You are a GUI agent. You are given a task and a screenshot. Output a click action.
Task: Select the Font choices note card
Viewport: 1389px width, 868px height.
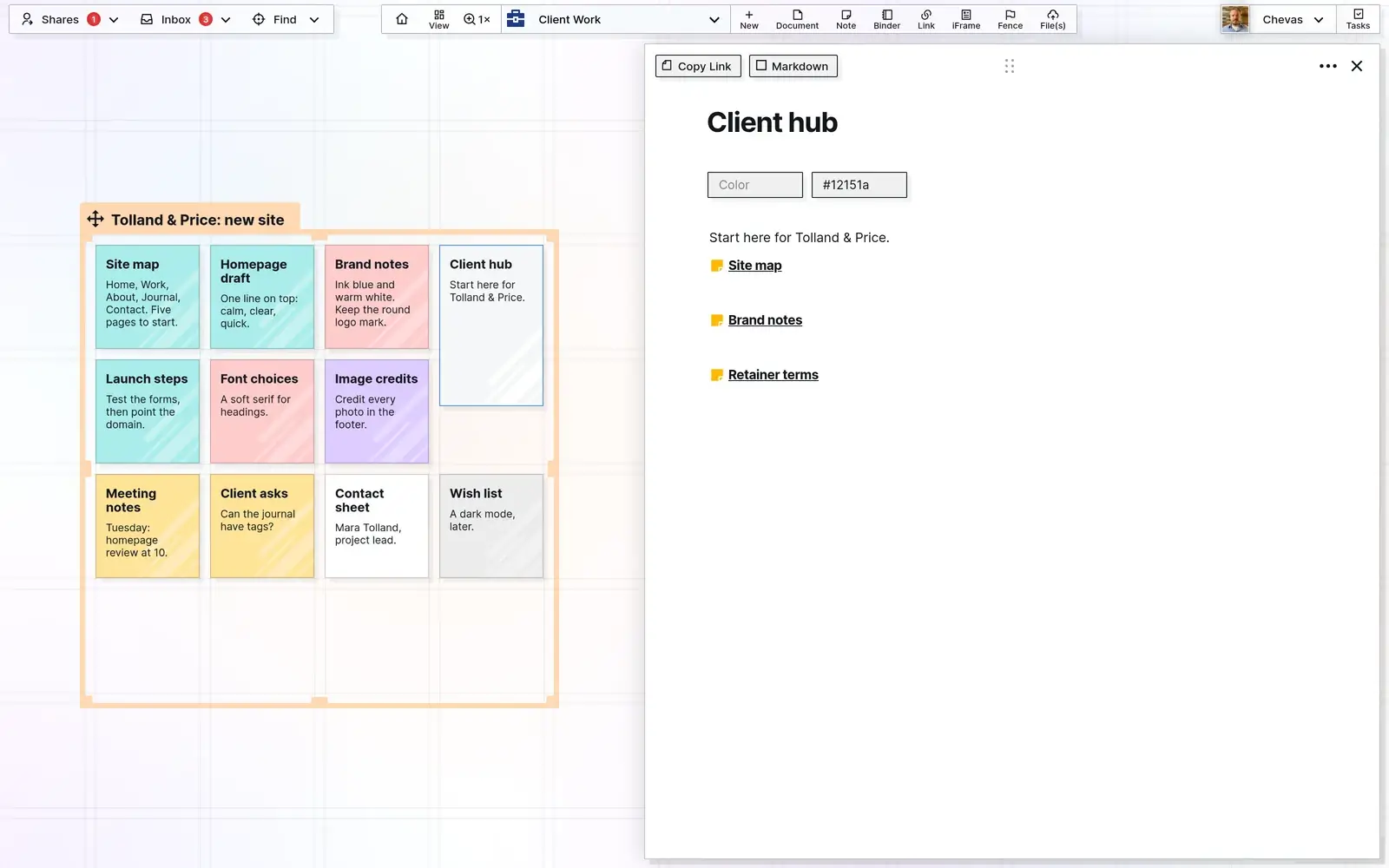[262, 411]
